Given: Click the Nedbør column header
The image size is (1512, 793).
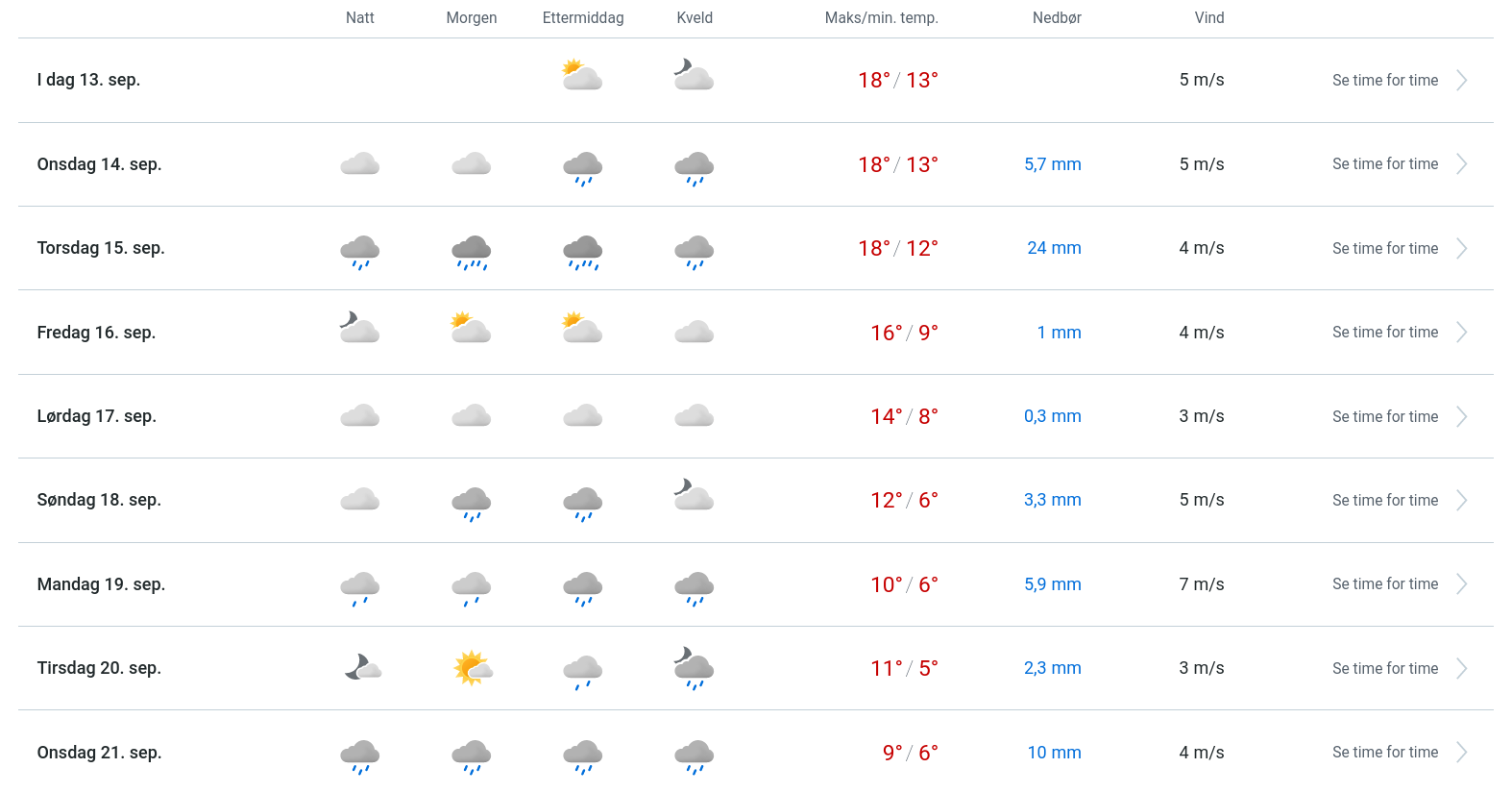Looking at the screenshot, I should [1057, 18].
